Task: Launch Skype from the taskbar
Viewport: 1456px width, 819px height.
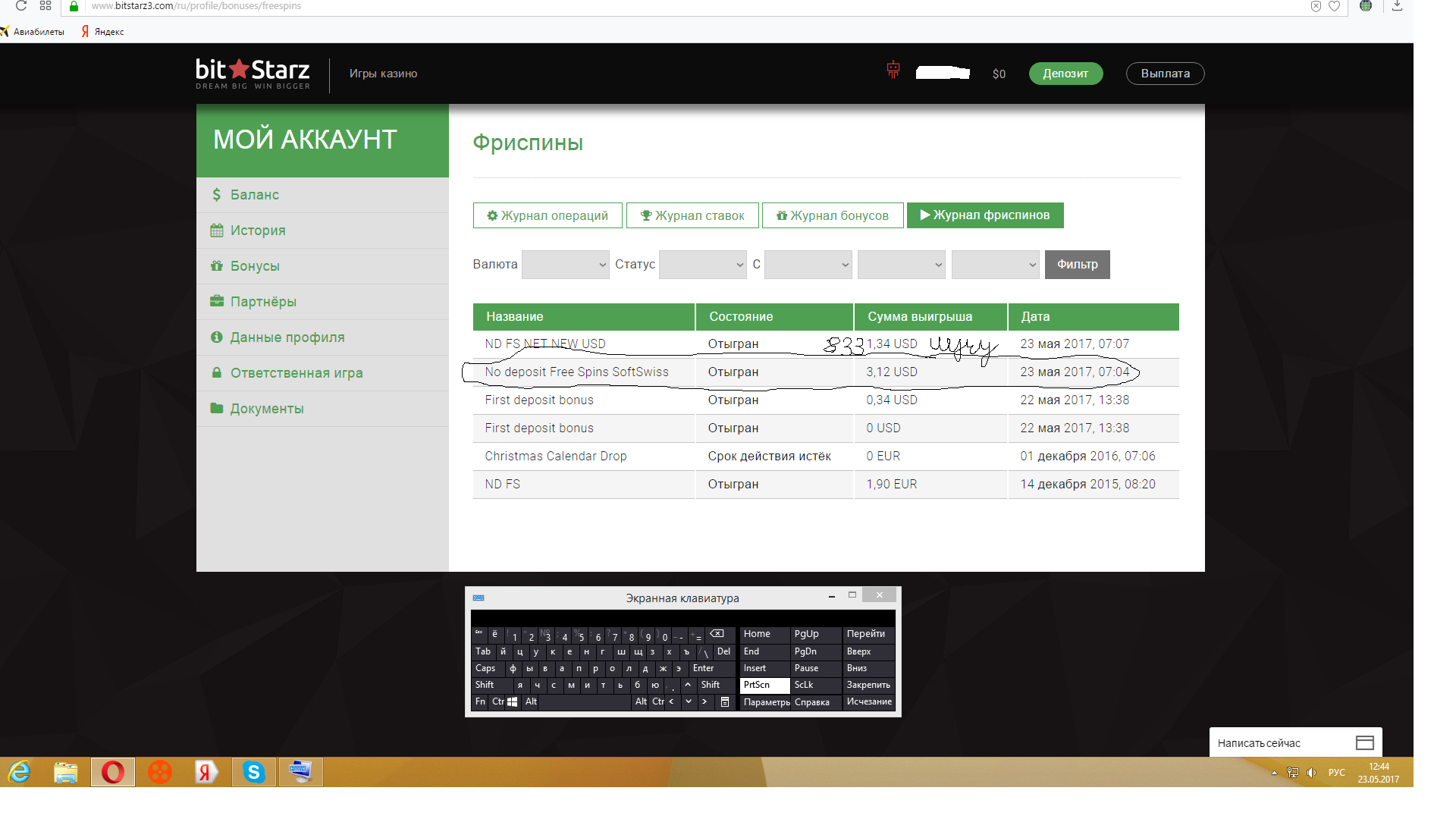Action: pos(253,772)
